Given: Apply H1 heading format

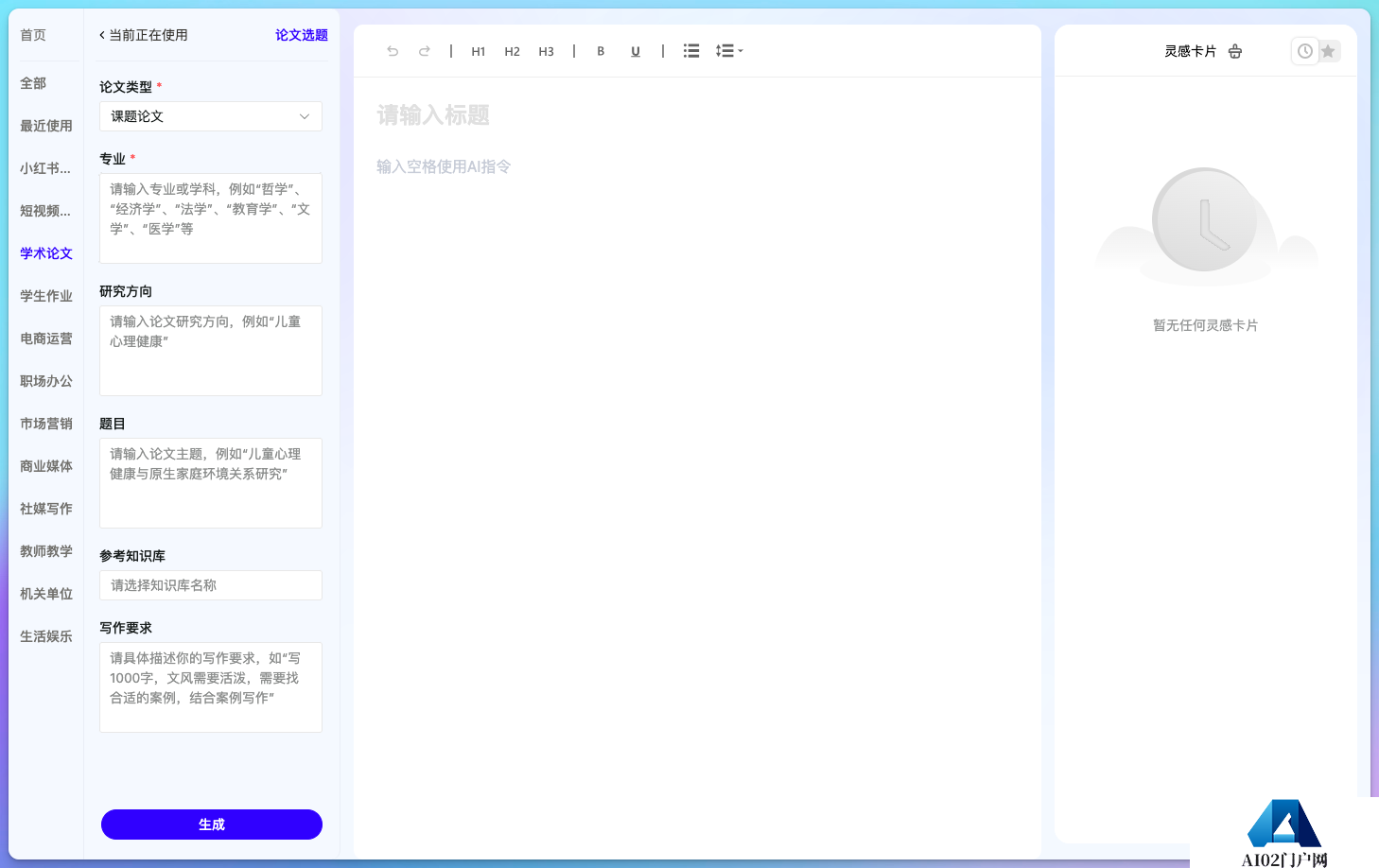Looking at the screenshot, I should (479, 51).
